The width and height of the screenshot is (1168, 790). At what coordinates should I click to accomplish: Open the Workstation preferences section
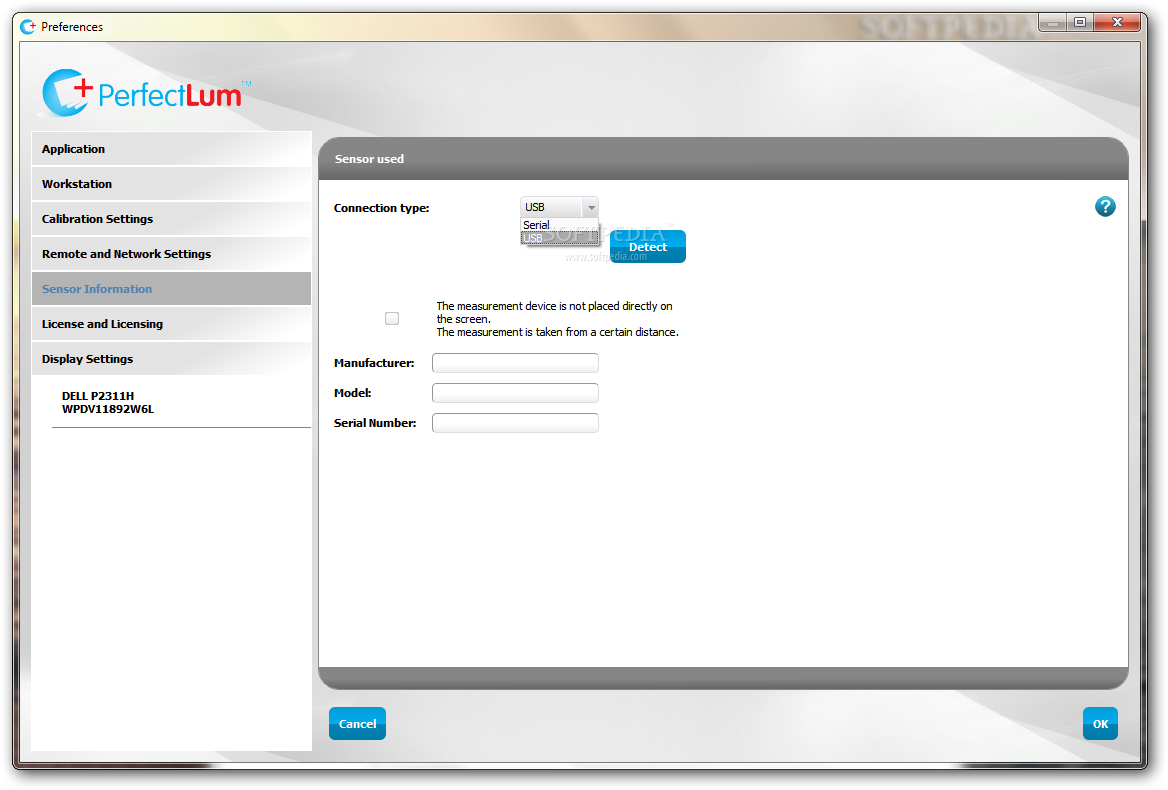click(171, 184)
